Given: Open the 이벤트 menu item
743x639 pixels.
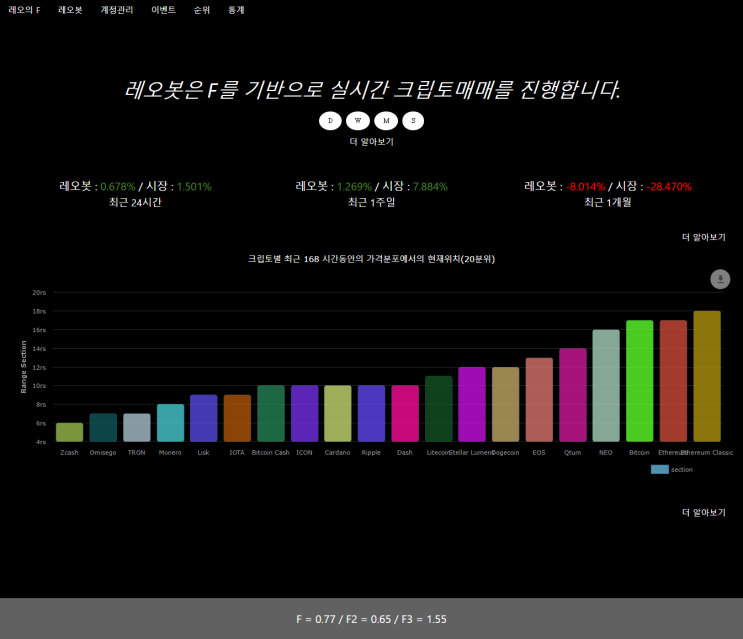Looking at the screenshot, I should [x=163, y=10].
